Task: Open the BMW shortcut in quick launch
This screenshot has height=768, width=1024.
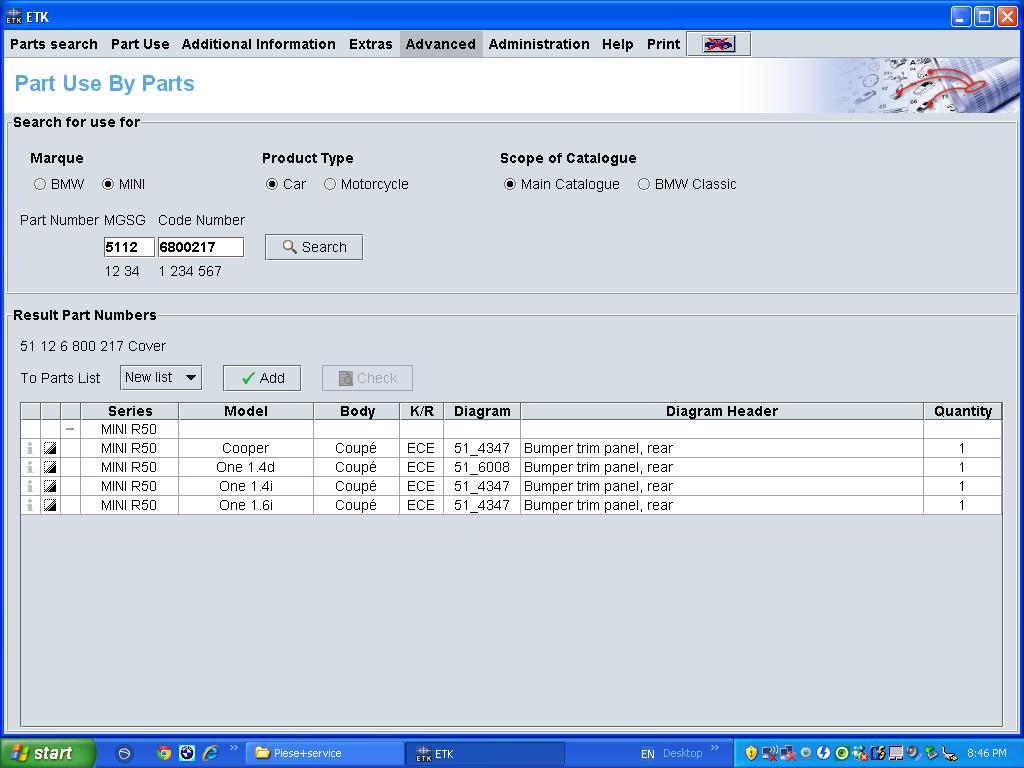Action: (187, 753)
